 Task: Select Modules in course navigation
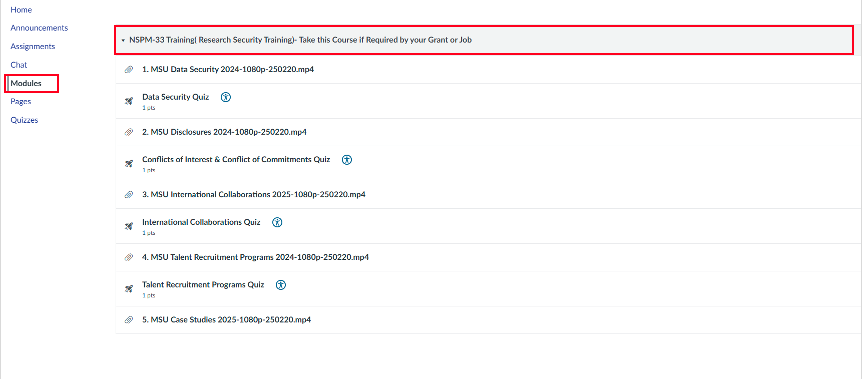[x=26, y=84]
